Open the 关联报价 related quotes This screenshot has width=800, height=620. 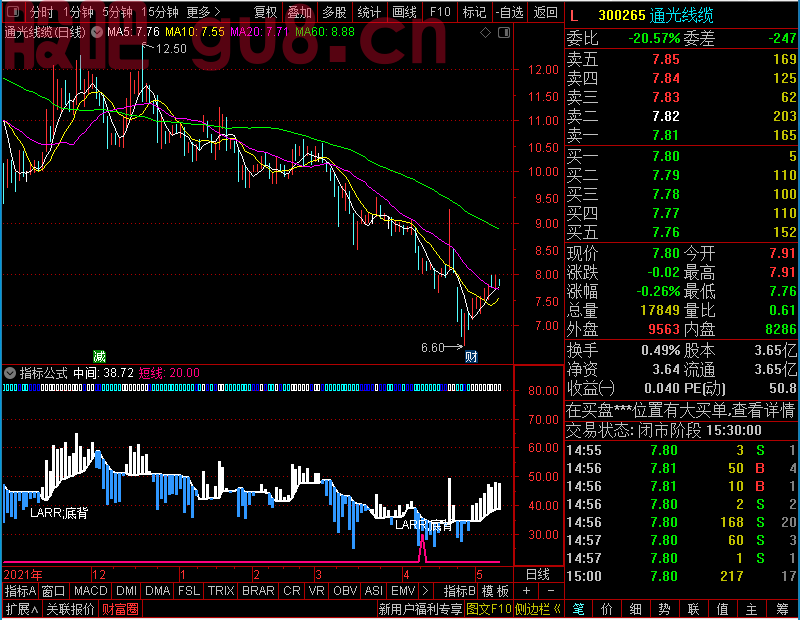(x=70, y=609)
